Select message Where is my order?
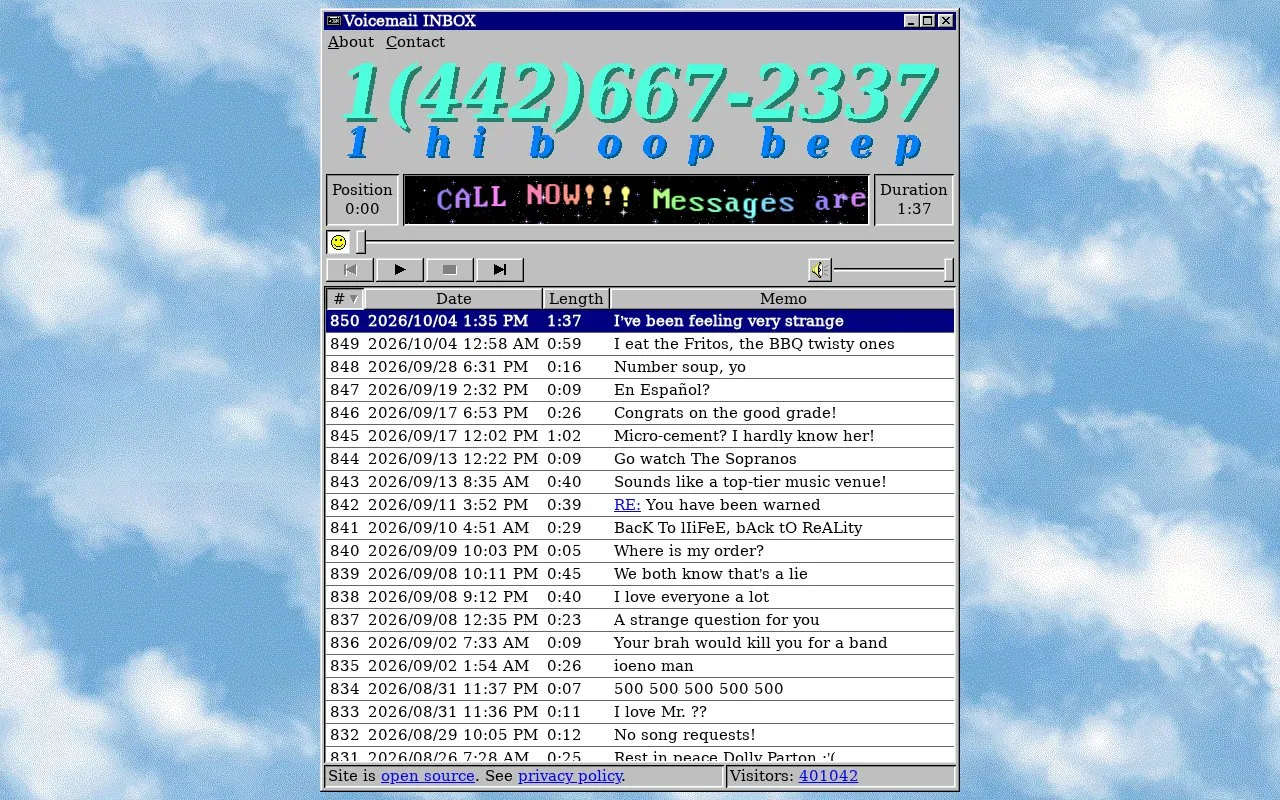The height and width of the screenshot is (800, 1280). point(640,551)
